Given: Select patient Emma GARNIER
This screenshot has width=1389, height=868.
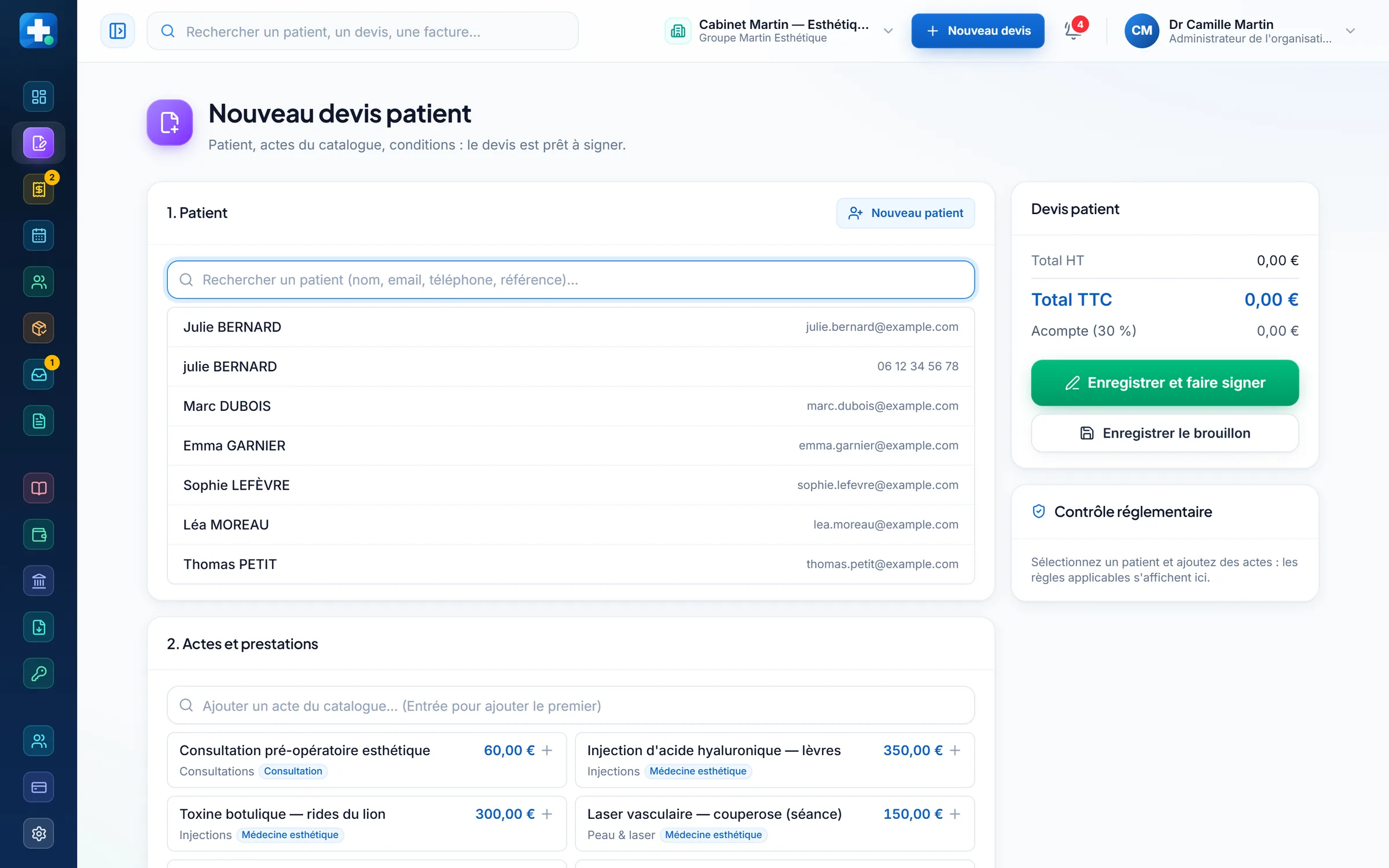Looking at the screenshot, I should click(571, 446).
